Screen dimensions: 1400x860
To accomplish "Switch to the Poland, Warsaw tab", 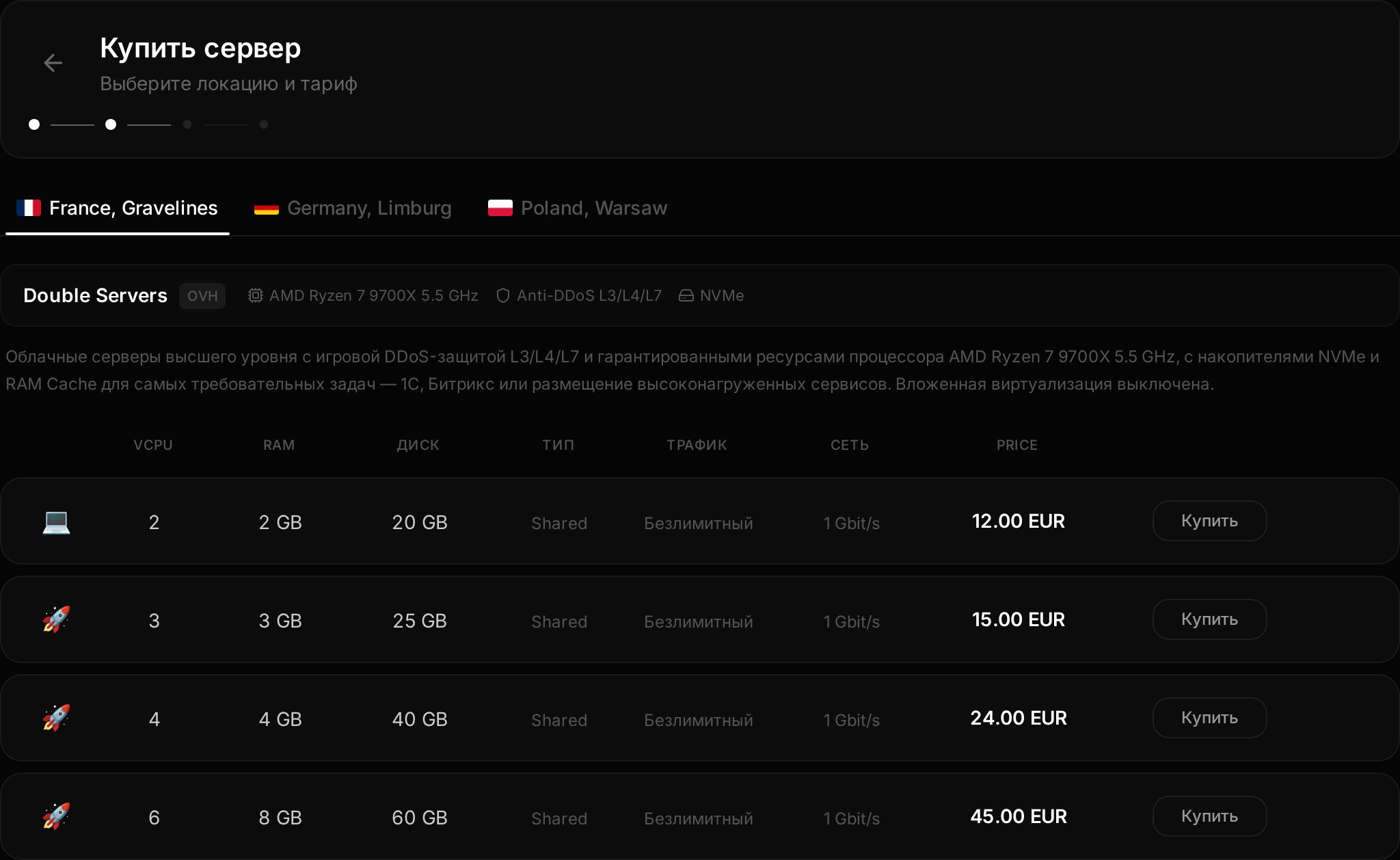I will (x=578, y=209).
